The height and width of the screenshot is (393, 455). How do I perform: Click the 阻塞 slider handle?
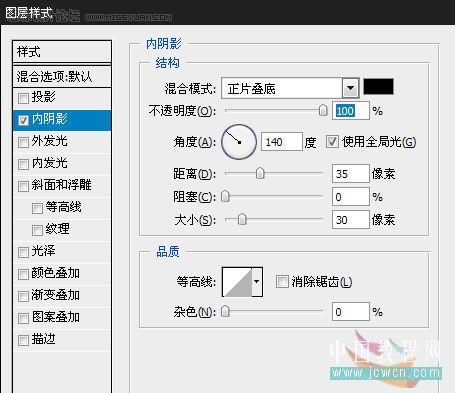tap(225, 196)
